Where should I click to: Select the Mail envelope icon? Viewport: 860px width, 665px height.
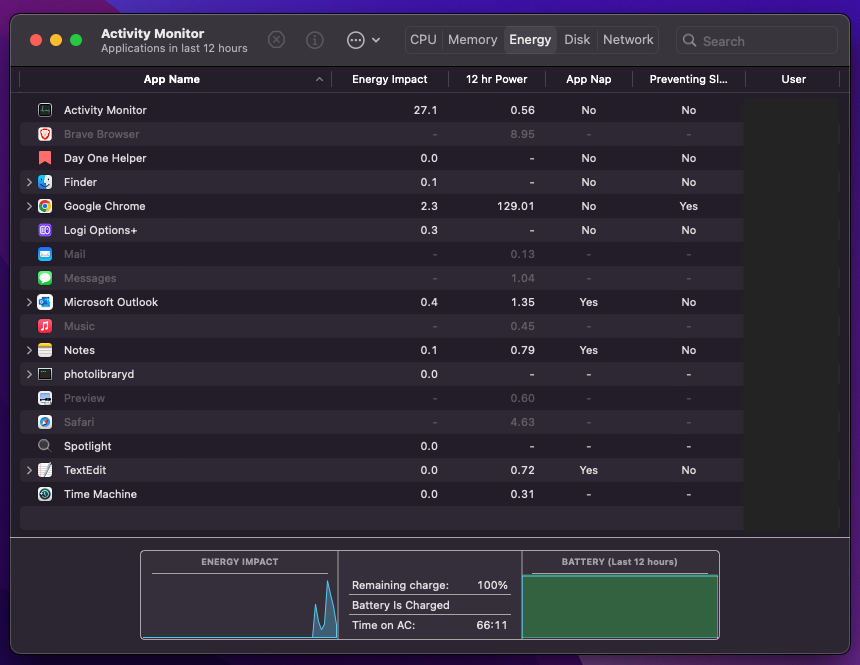(45, 254)
